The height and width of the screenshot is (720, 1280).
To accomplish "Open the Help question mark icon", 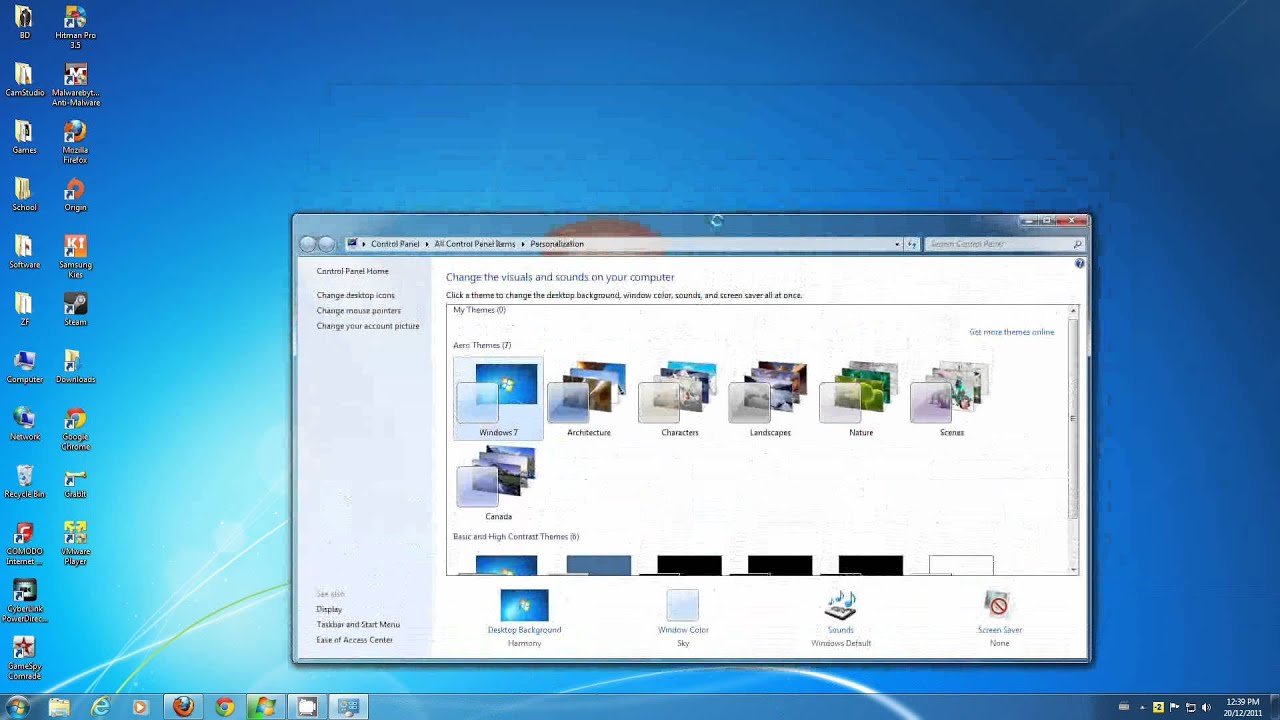I will point(1079,264).
